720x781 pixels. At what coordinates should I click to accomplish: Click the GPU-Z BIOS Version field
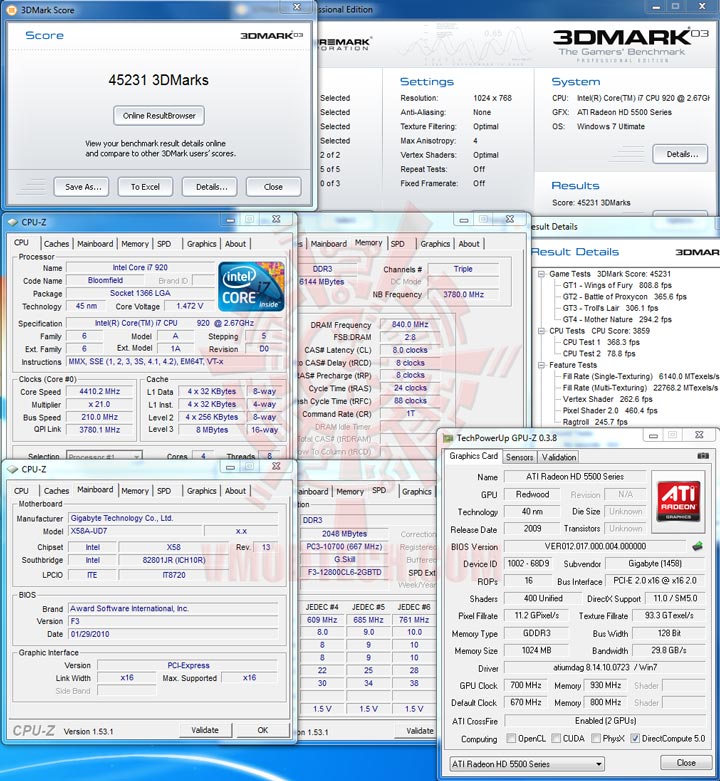coord(596,546)
